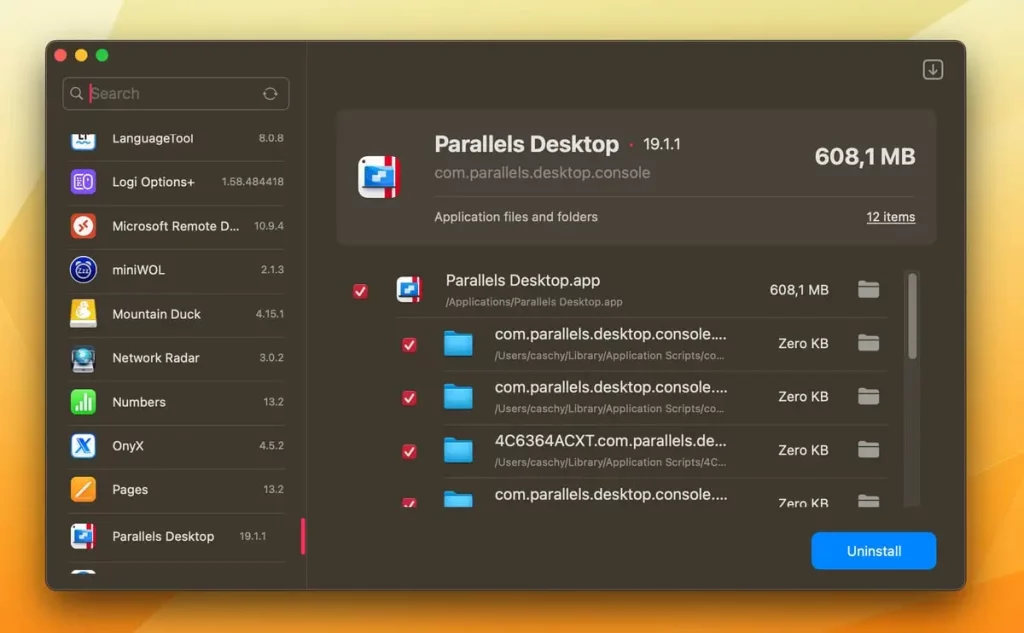Open the 12 items link

click(x=890, y=217)
